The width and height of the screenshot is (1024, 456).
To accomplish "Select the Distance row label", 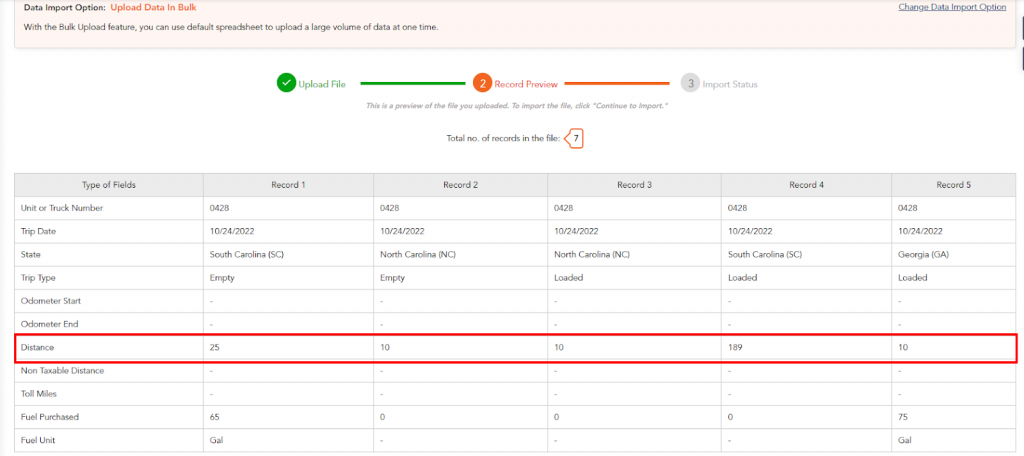I will point(38,348).
